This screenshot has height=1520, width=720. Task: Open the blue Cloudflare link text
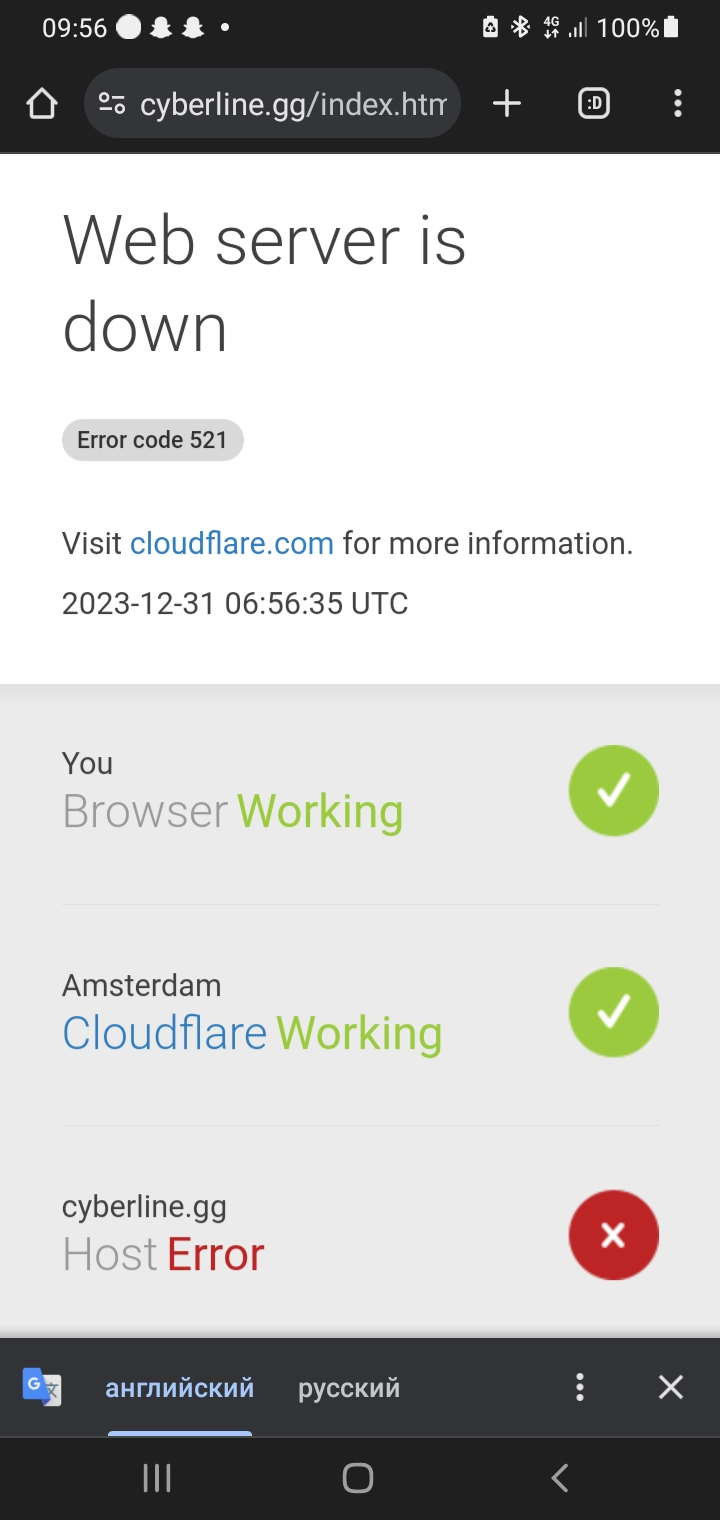click(x=165, y=1033)
